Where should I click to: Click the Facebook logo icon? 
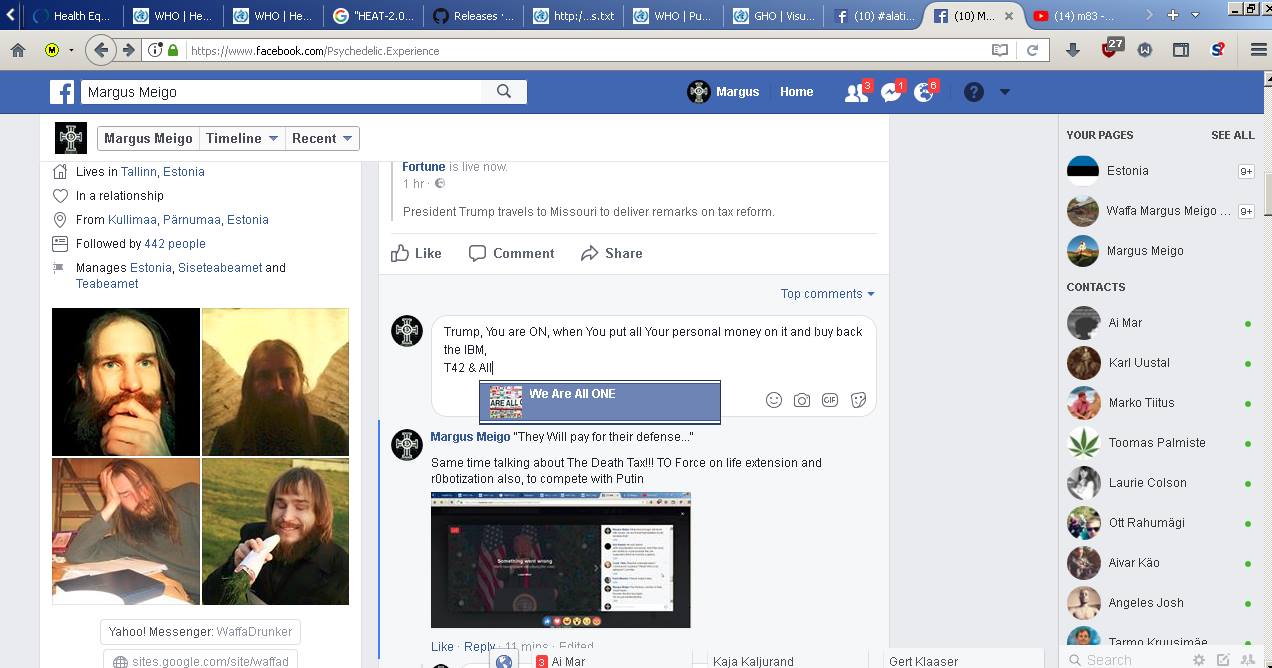click(x=62, y=92)
